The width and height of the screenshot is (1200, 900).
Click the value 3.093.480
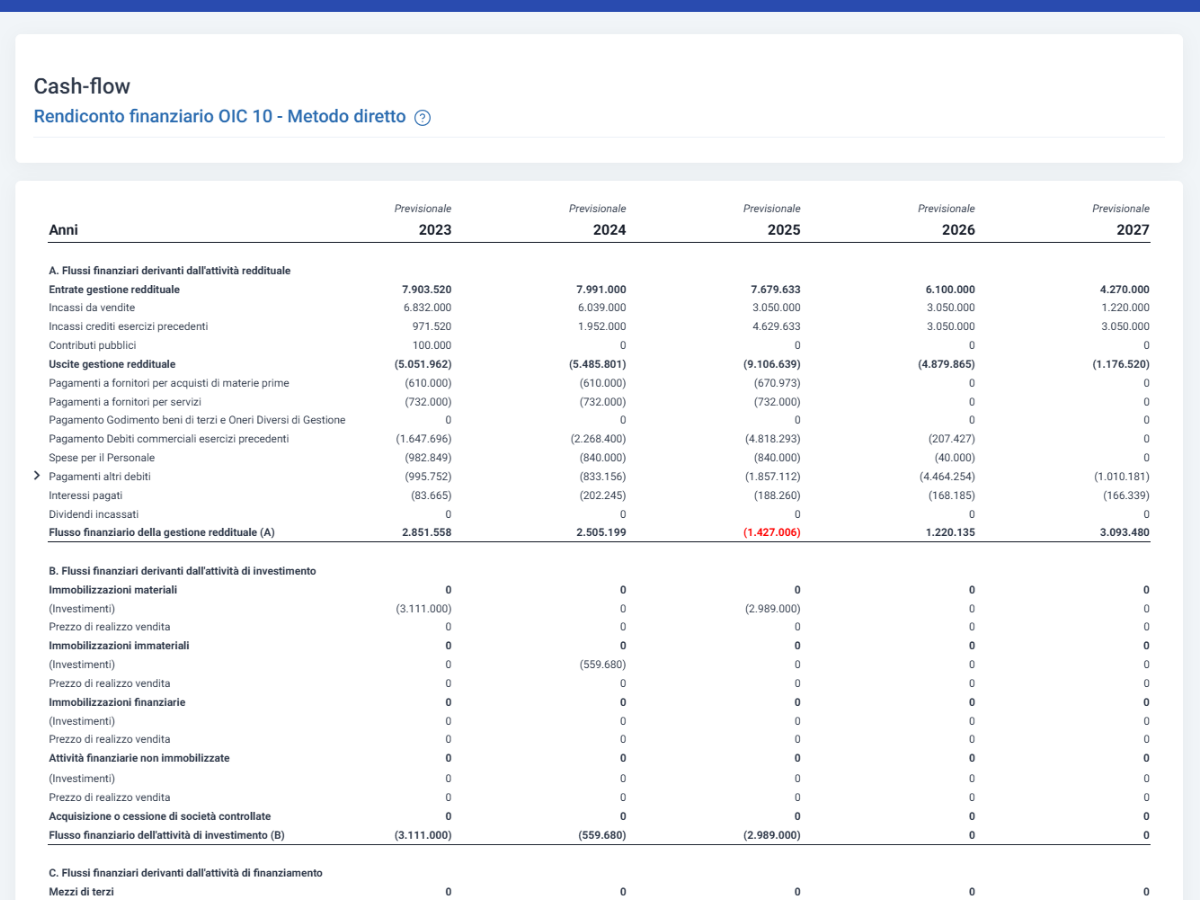click(1125, 533)
